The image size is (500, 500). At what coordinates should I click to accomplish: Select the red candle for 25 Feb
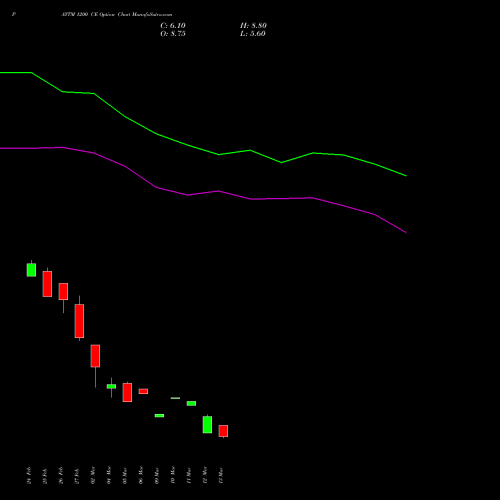[47, 284]
